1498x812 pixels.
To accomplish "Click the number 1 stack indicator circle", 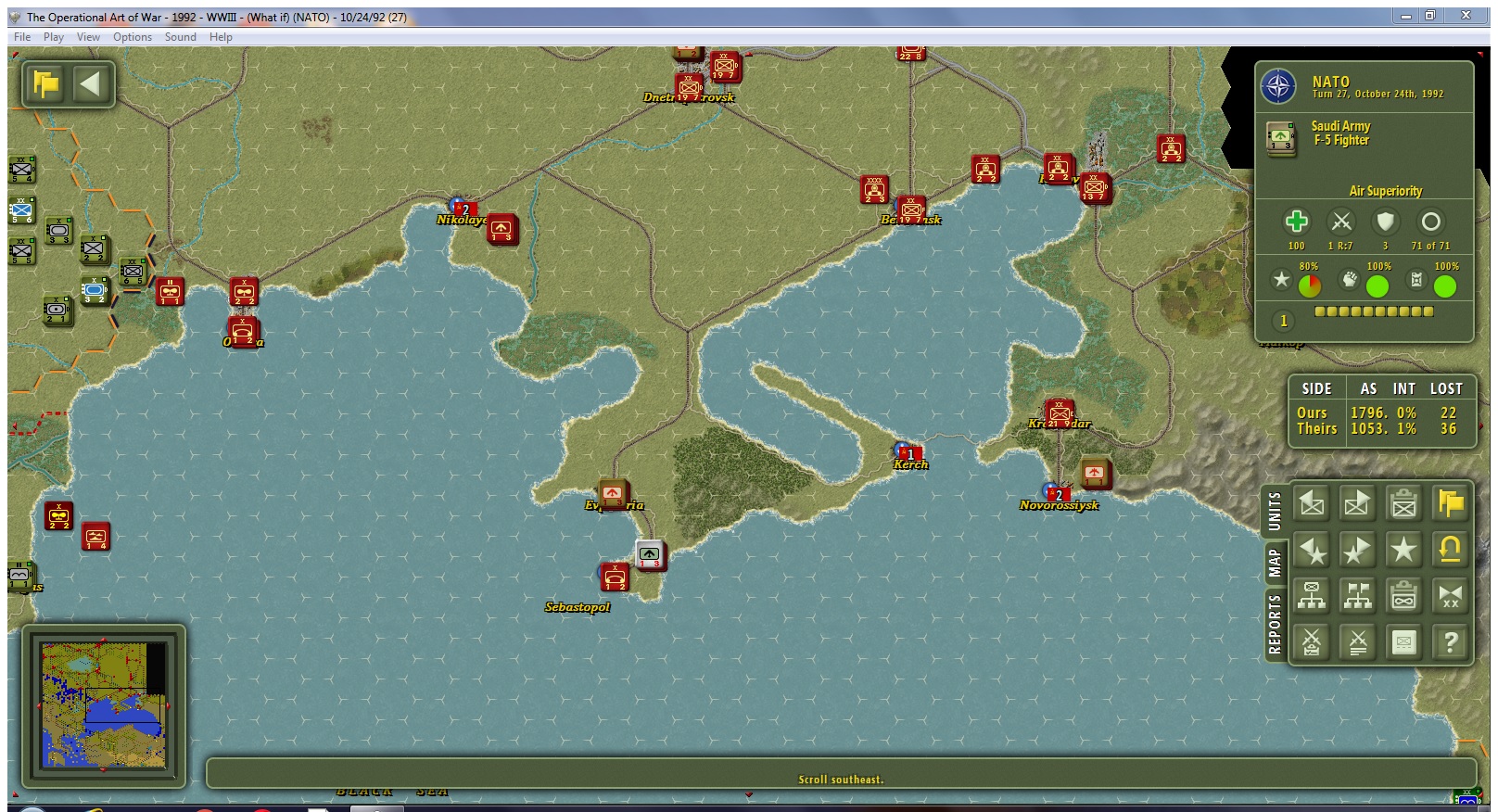I will pos(1283,321).
